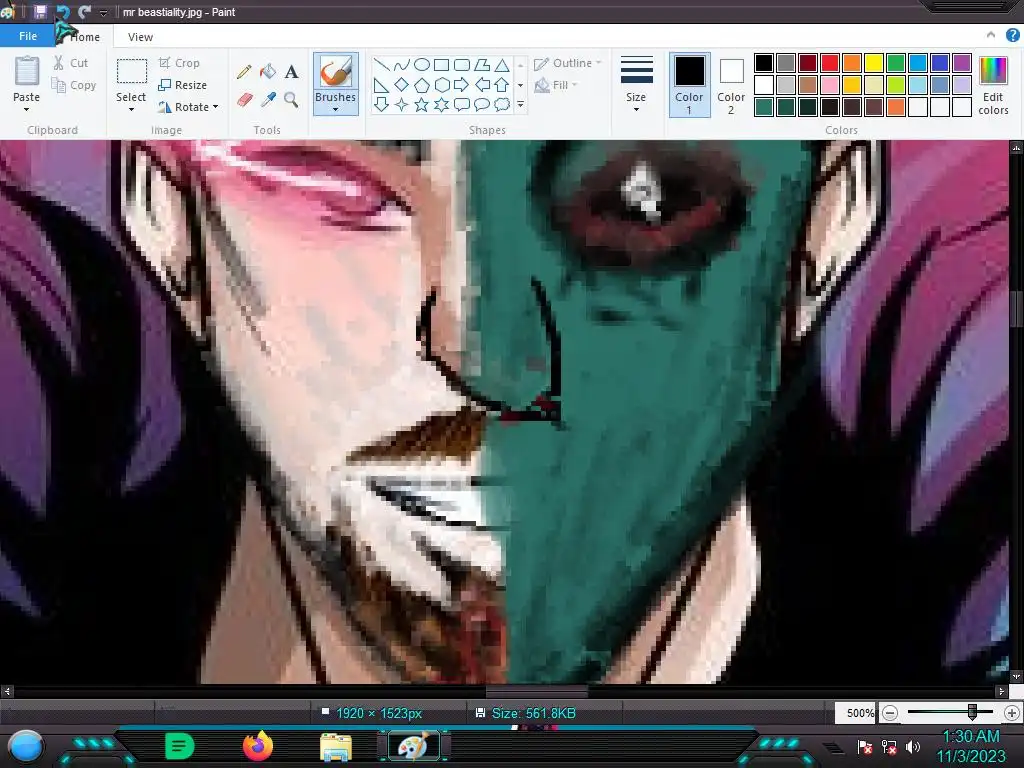Choose the Four-point star shape
Screen dimensions: 1024x768
(402, 104)
